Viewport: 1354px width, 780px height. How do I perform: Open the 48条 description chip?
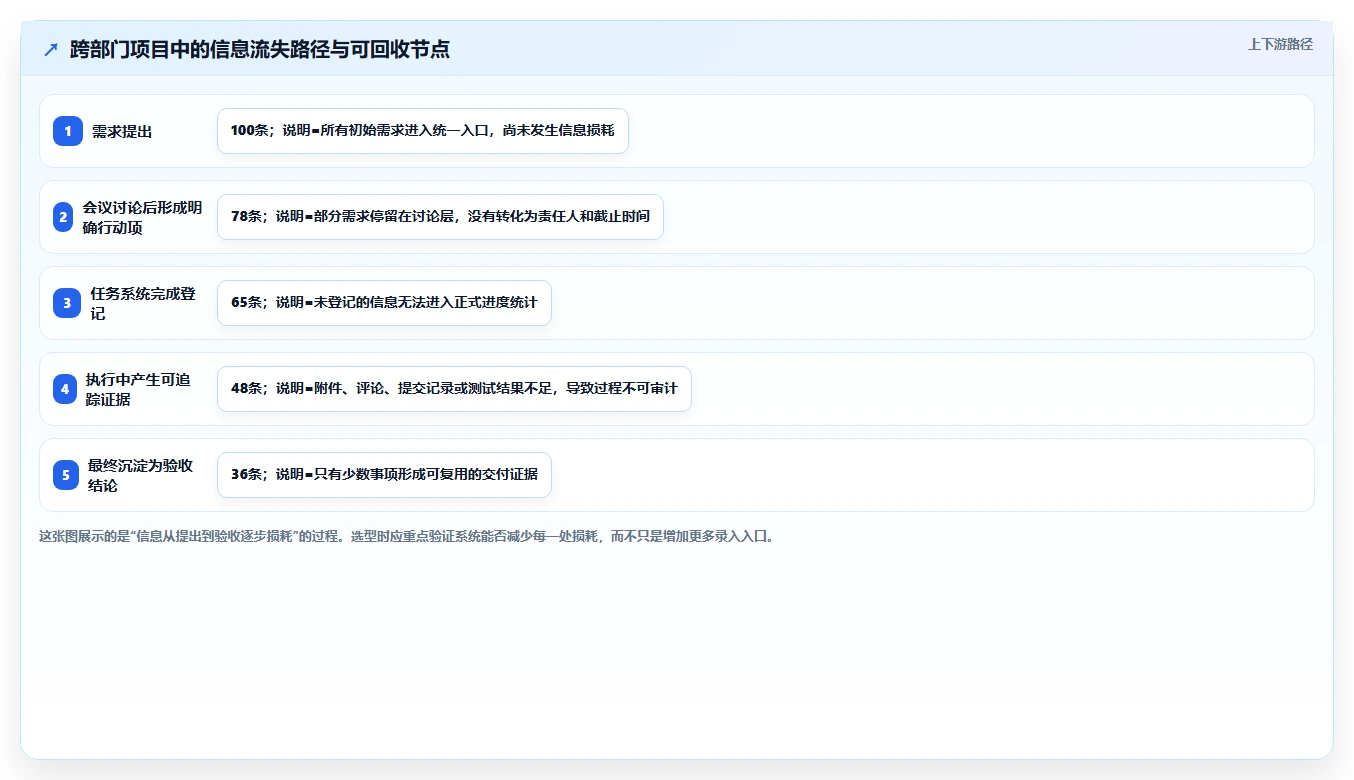tap(454, 389)
